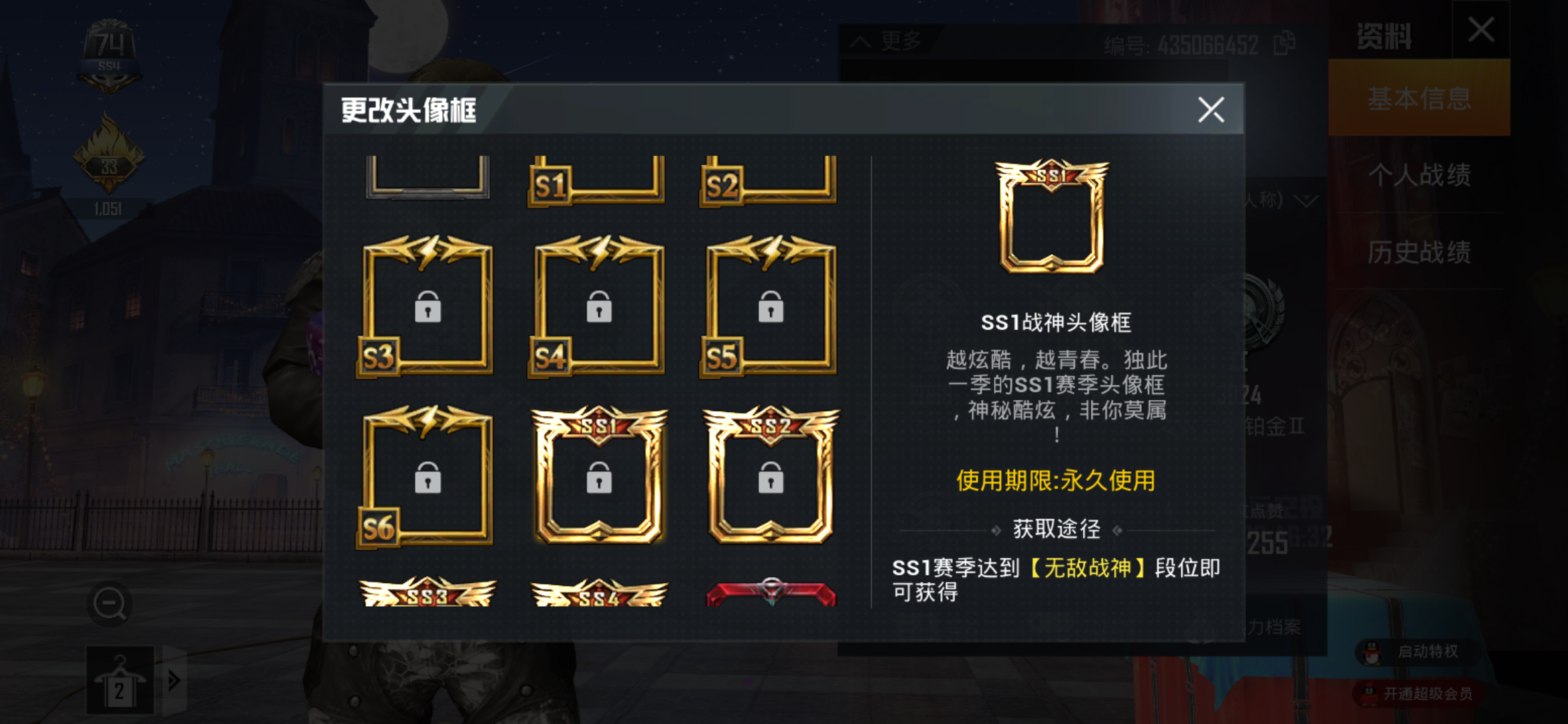Collapse the 更多 chevron menu

pos(886,42)
